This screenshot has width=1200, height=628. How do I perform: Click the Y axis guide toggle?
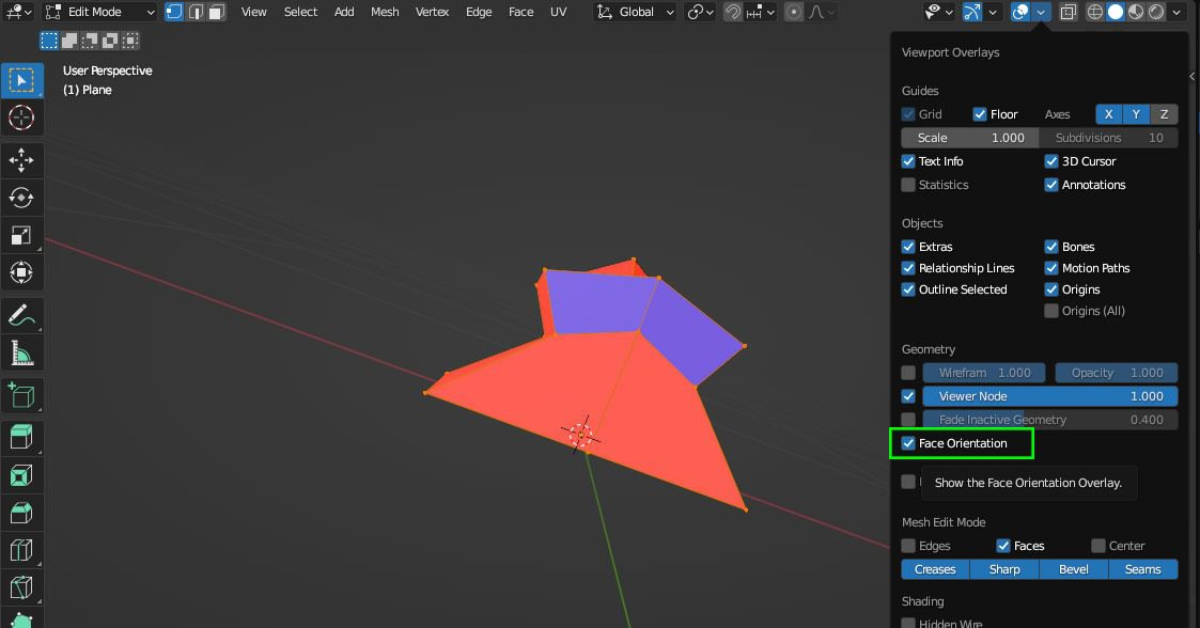pyautogui.click(x=1135, y=114)
